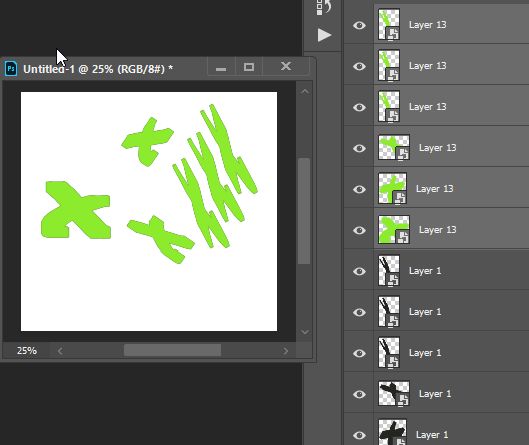The width and height of the screenshot is (529, 445).
Task: Hide the topmost Layer 13
Action: 359,25
